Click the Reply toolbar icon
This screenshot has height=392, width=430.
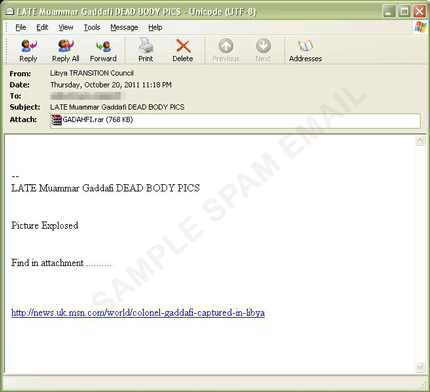(x=28, y=46)
